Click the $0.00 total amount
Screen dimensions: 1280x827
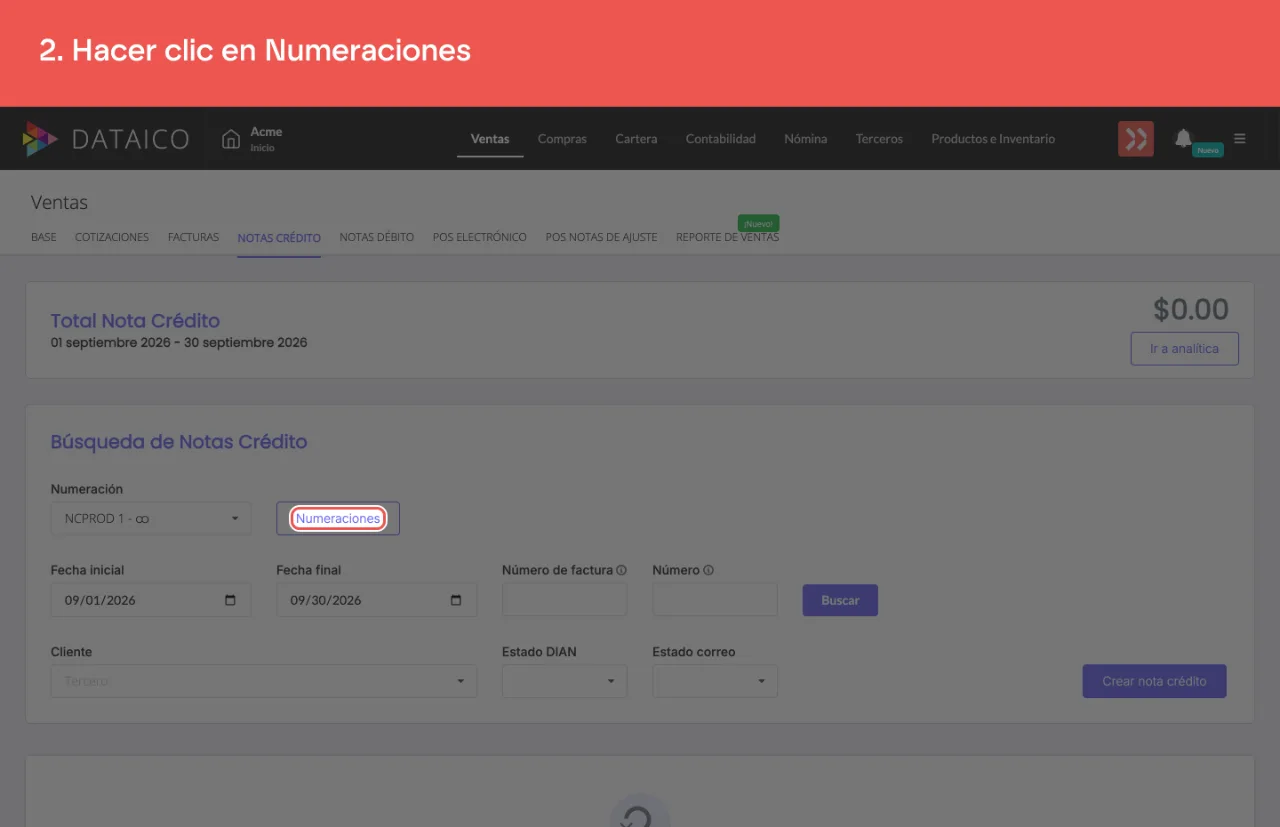1191,310
